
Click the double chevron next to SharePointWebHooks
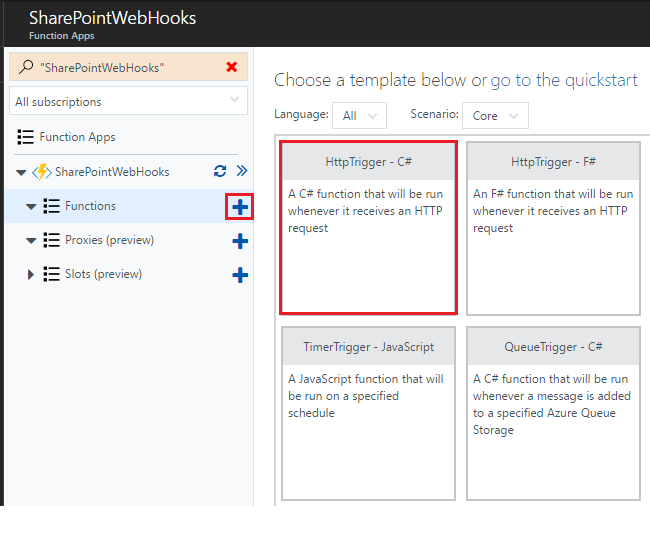242,171
